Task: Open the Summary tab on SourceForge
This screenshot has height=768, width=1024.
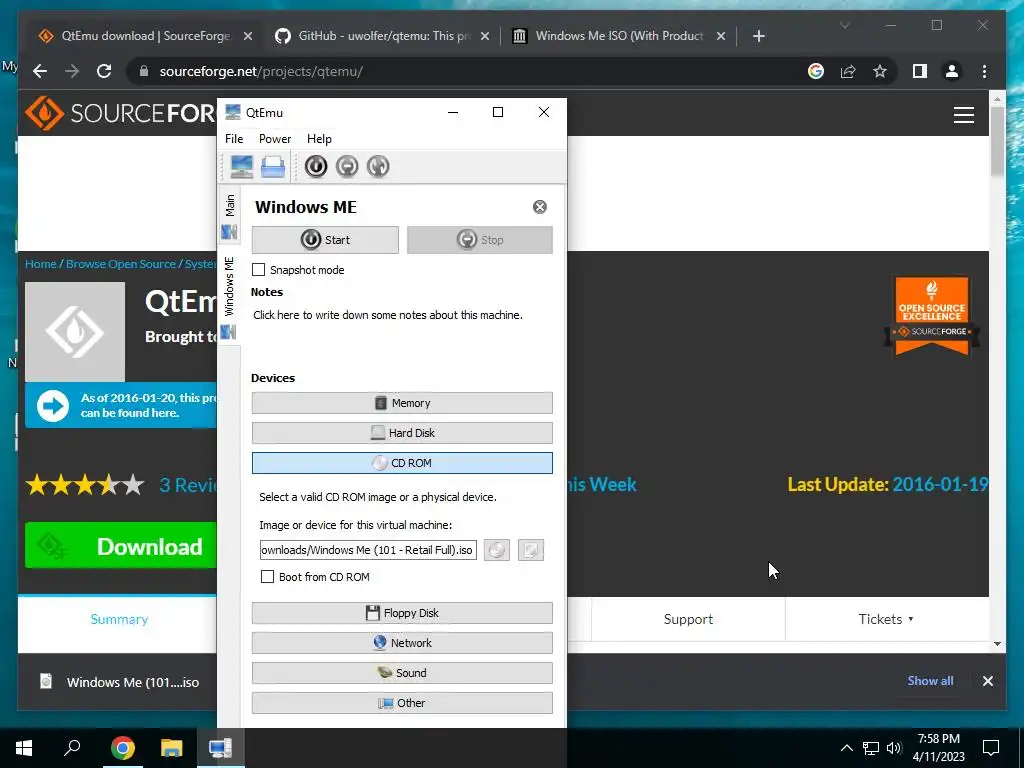Action: coord(119,619)
